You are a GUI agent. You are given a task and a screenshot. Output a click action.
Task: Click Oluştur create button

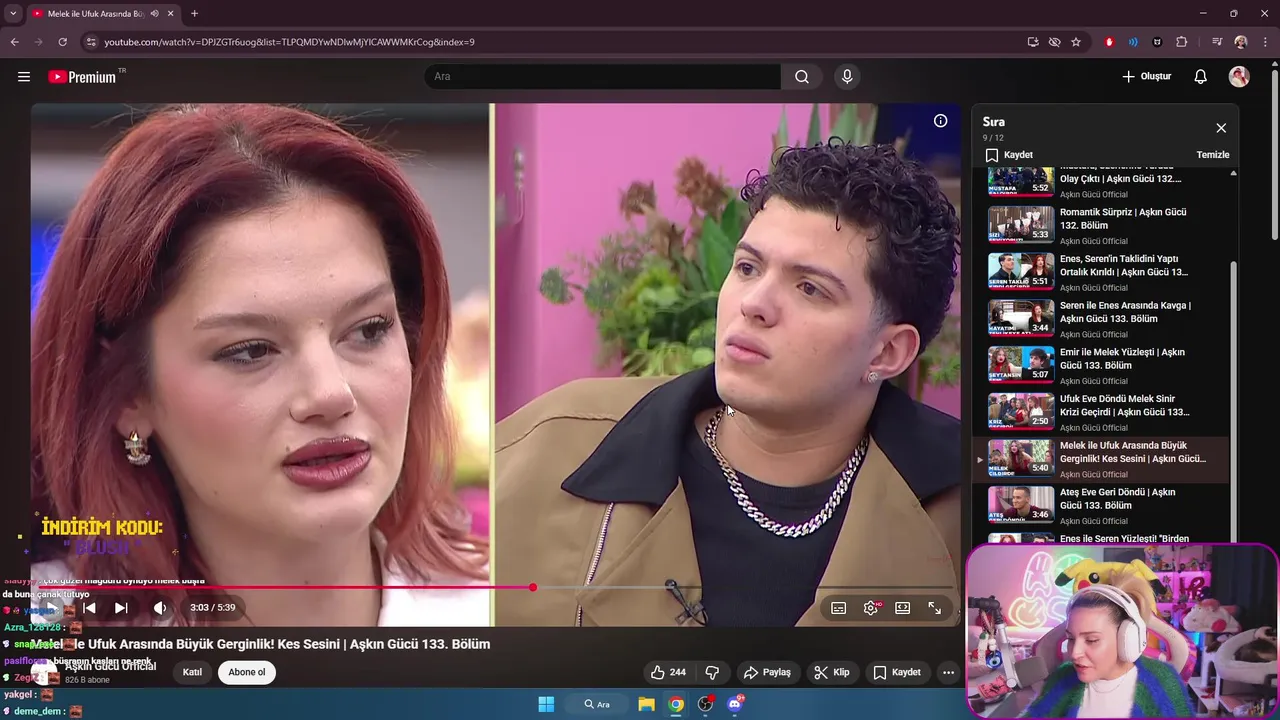click(1146, 77)
